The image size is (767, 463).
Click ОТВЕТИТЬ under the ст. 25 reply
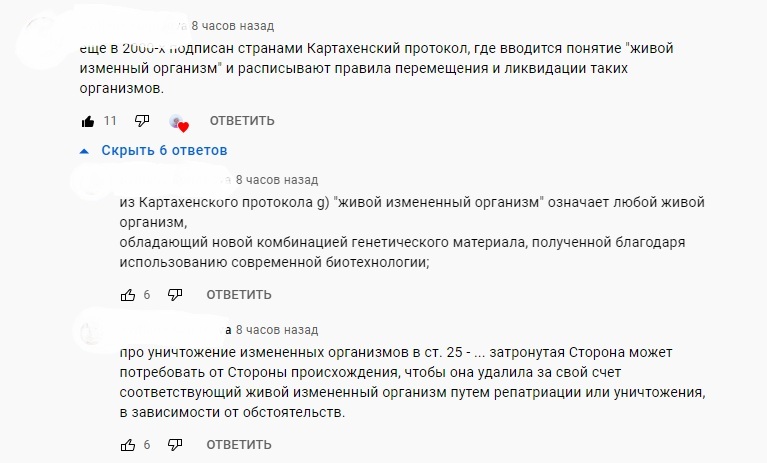(x=239, y=445)
